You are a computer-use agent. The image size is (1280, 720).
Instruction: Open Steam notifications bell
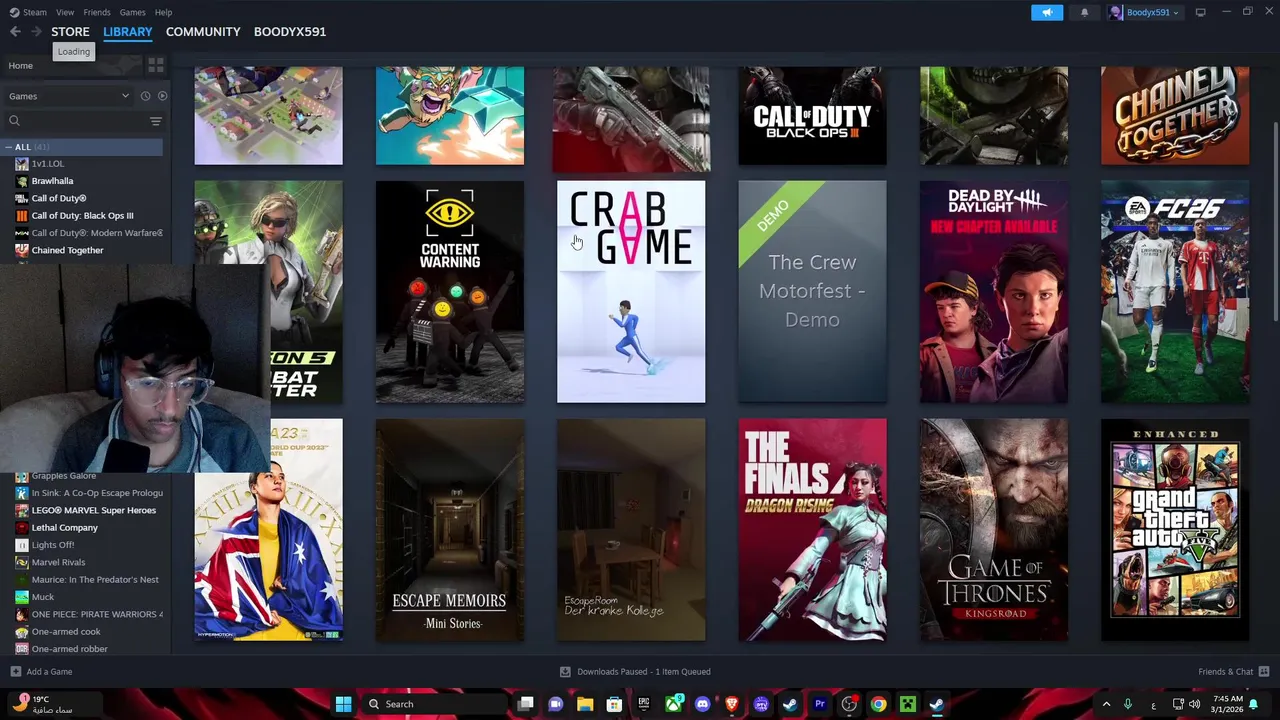pyautogui.click(x=1084, y=12)
